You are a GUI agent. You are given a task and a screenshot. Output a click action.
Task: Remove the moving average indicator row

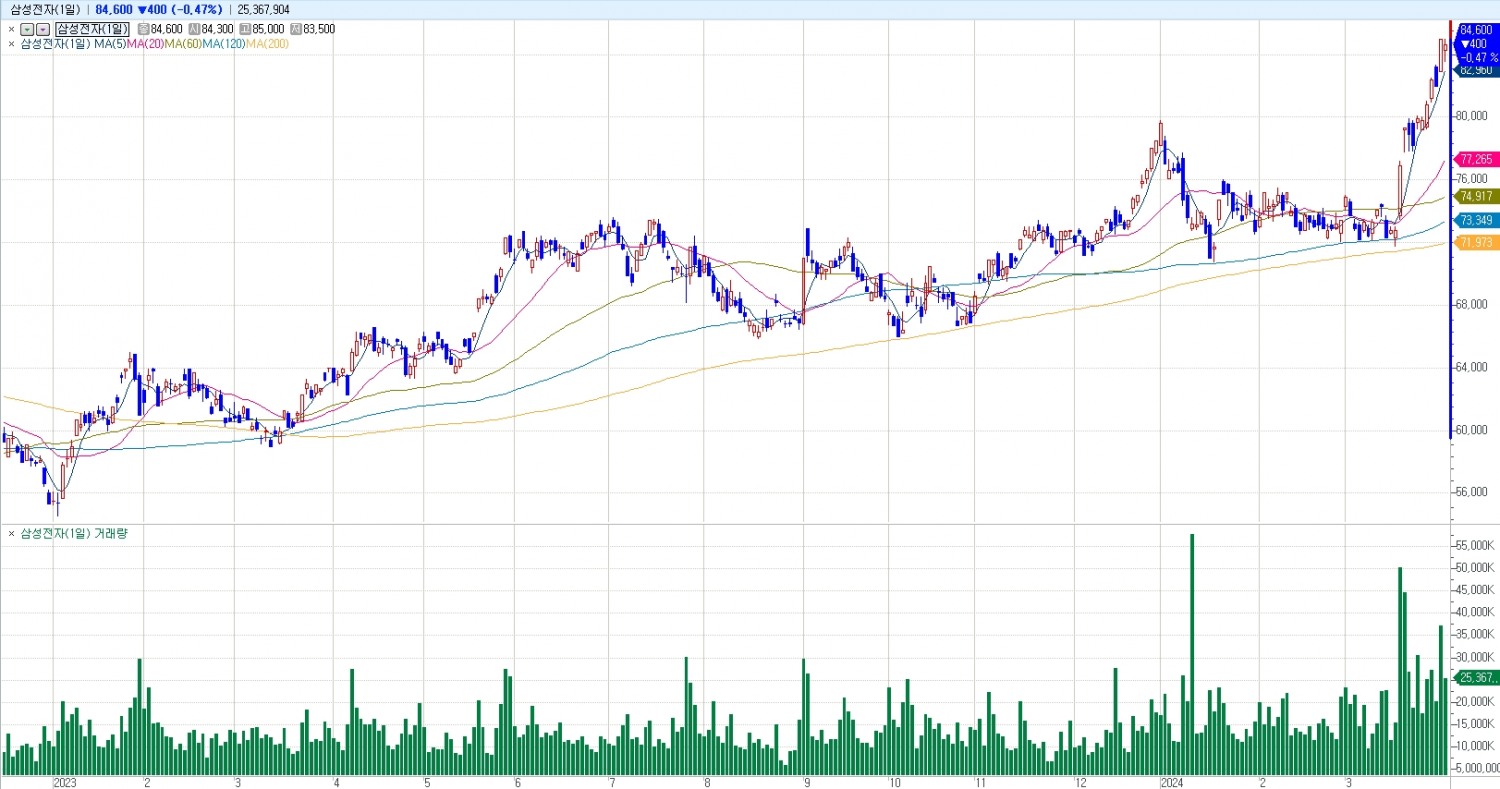pyautogui.click(x=11, y=44)
